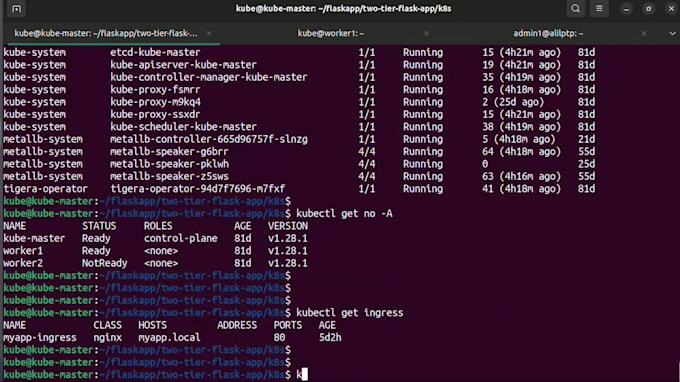Close the kube@kube-master tab

(209, 33)
